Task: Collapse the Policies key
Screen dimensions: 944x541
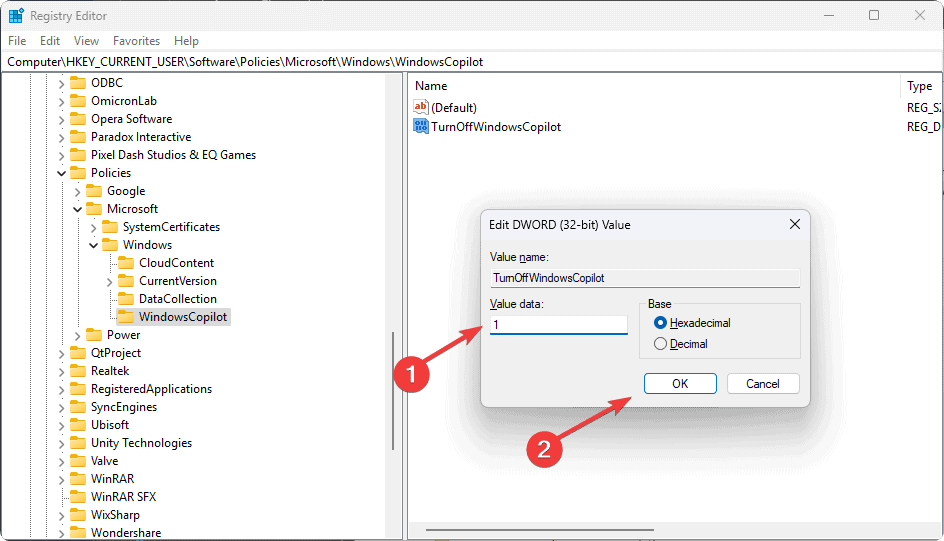Action: (x=61, y=173)
